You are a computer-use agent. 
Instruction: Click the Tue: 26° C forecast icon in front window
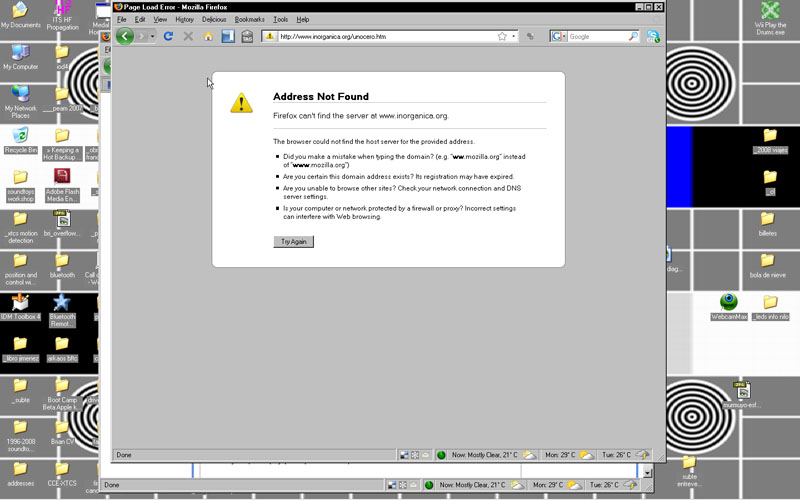pyautogui.click(x=642, y=455)
